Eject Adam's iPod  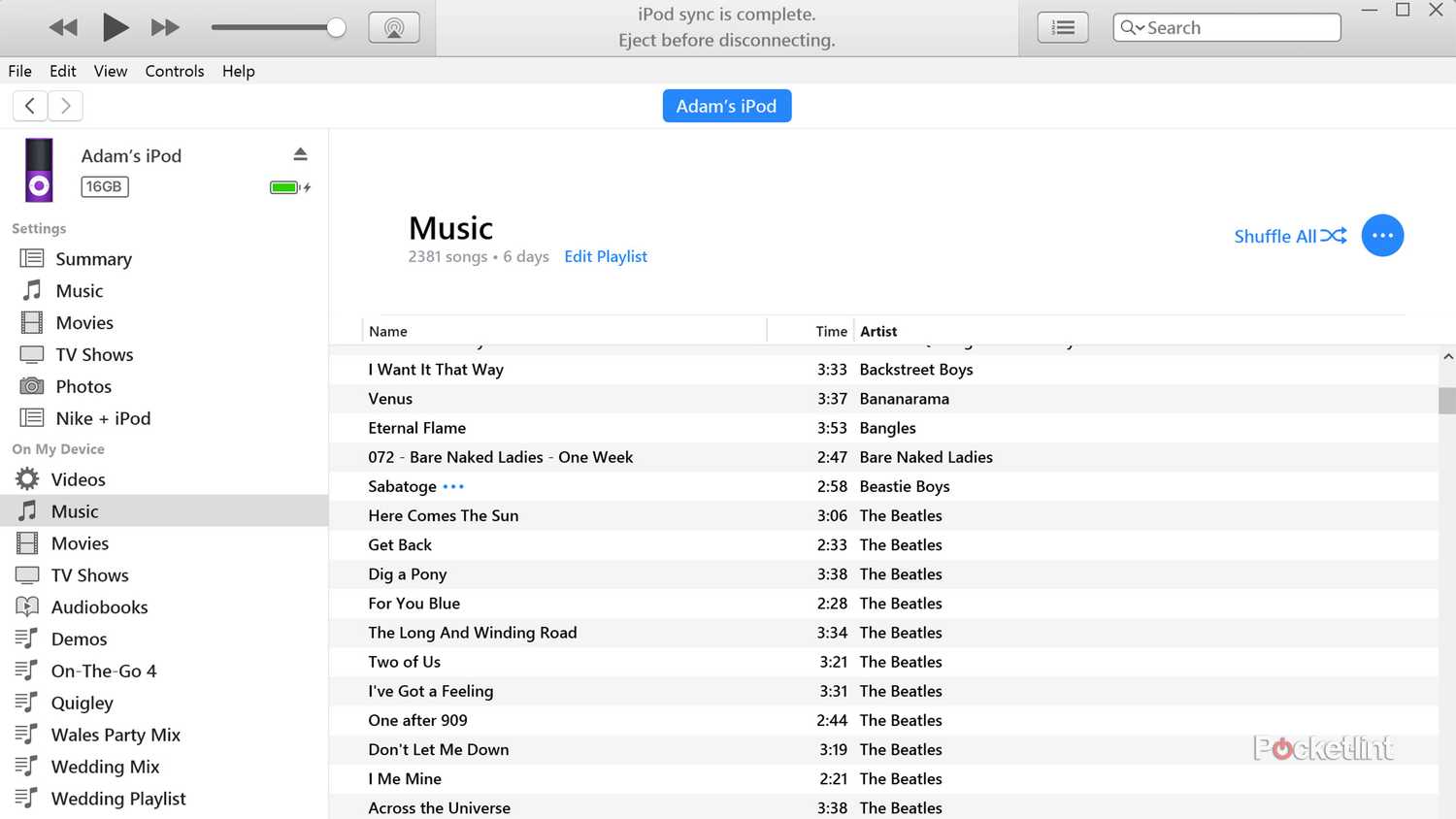300,154
